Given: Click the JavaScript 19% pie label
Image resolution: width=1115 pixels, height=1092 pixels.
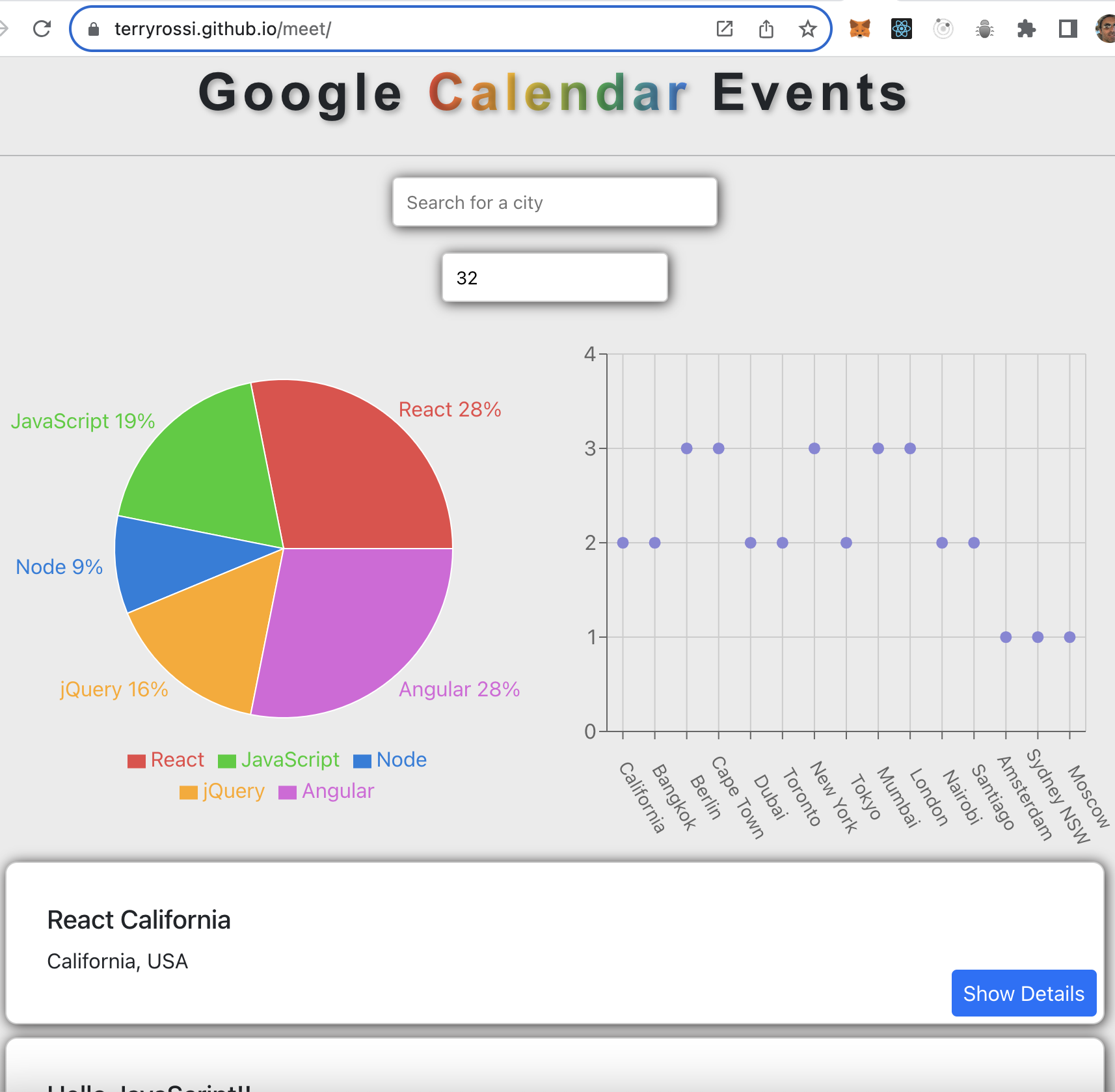Looking at the screenshot, I should click(83, 421).
